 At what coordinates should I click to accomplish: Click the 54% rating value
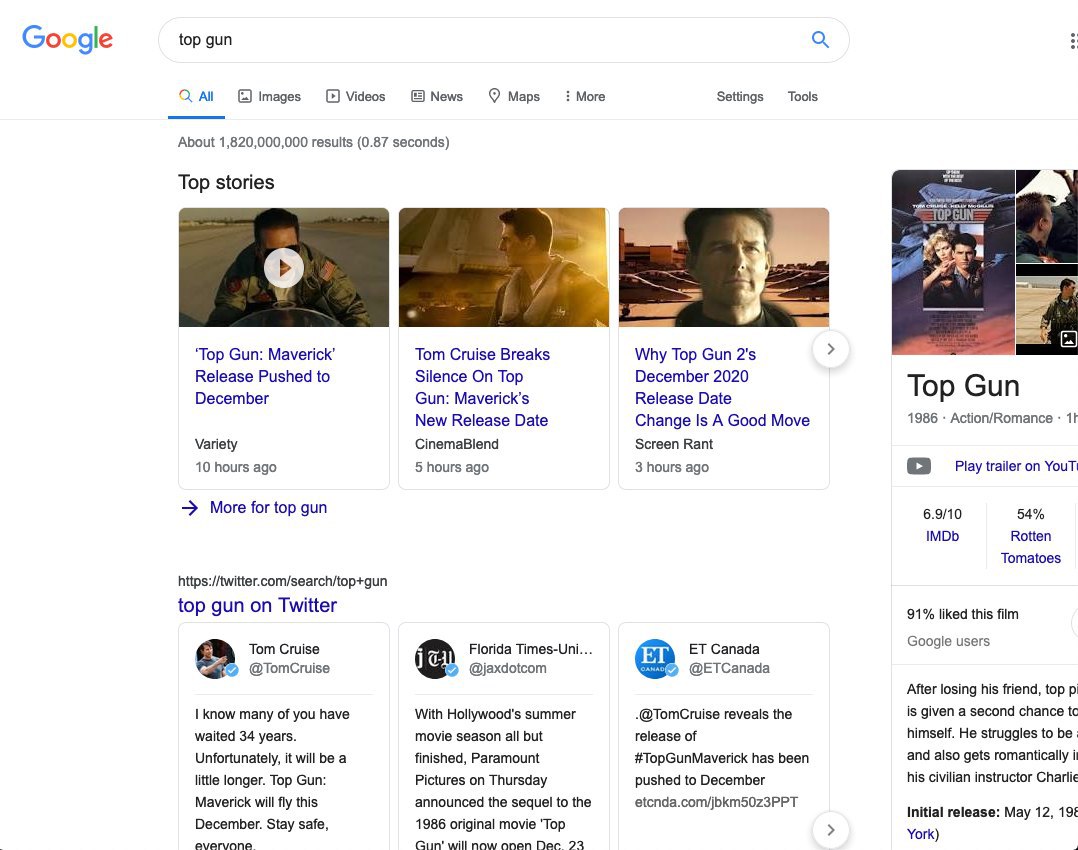point(1031,514)
